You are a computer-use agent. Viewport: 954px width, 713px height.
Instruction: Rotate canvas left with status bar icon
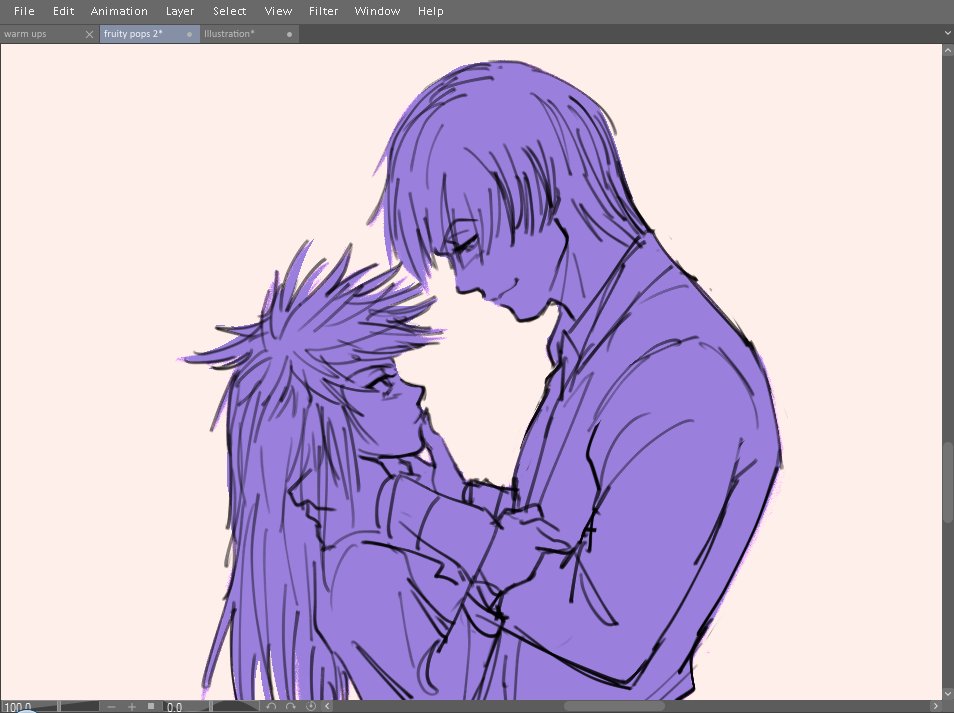pos(271,706)
